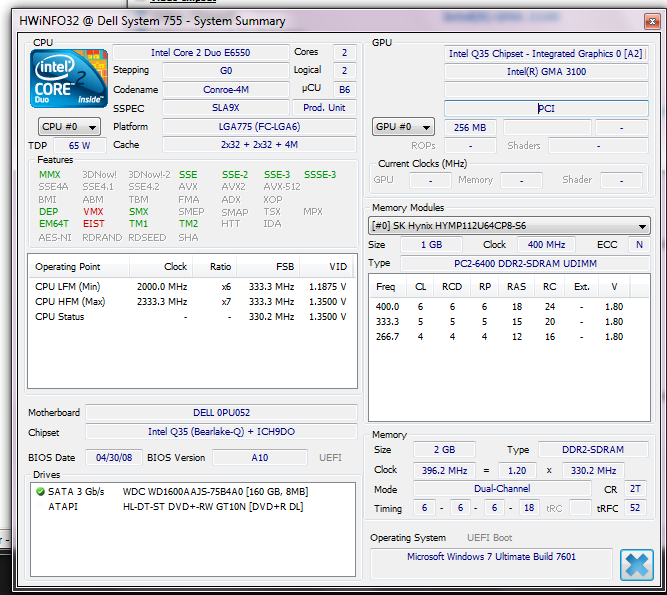This screenshot has height=595, width=667.
Task: Open the CPU #0 selector dropdown
Action: (x=69, y=127)
